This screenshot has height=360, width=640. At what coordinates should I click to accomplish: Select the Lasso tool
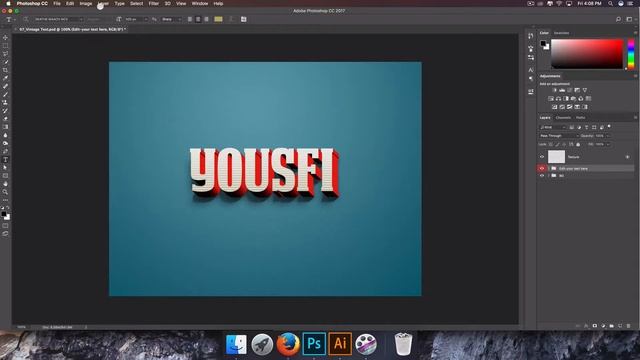coord(5,54)
